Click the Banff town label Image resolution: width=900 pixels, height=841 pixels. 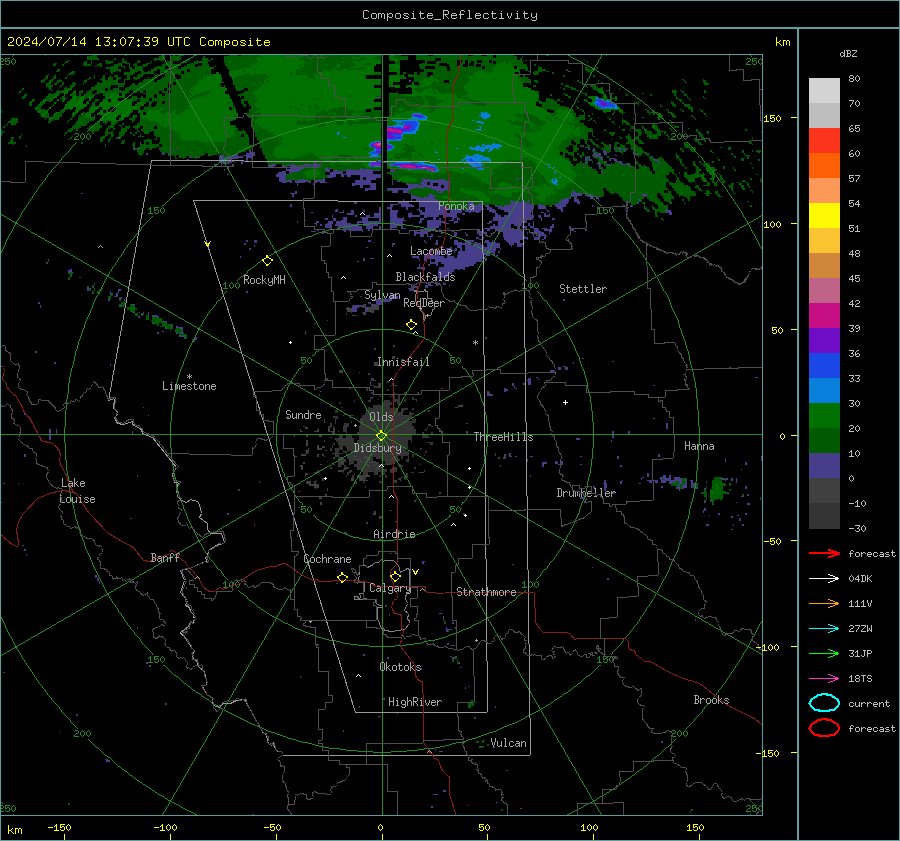coord(165,557)
